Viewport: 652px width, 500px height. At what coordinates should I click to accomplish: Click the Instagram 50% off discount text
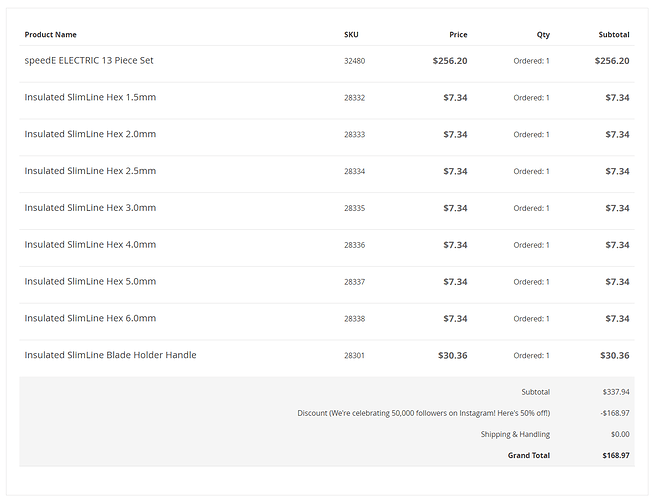tap(423, 413)
